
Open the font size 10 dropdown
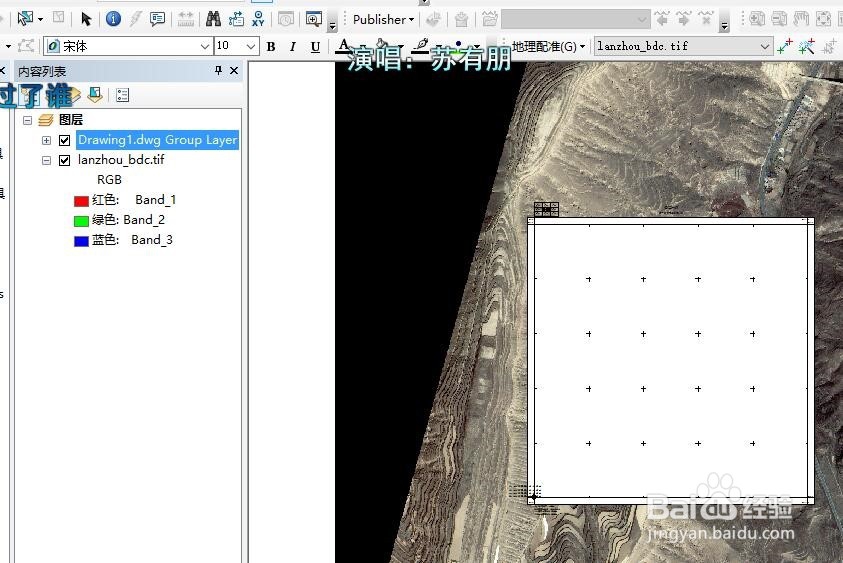[x=251, y=46]
